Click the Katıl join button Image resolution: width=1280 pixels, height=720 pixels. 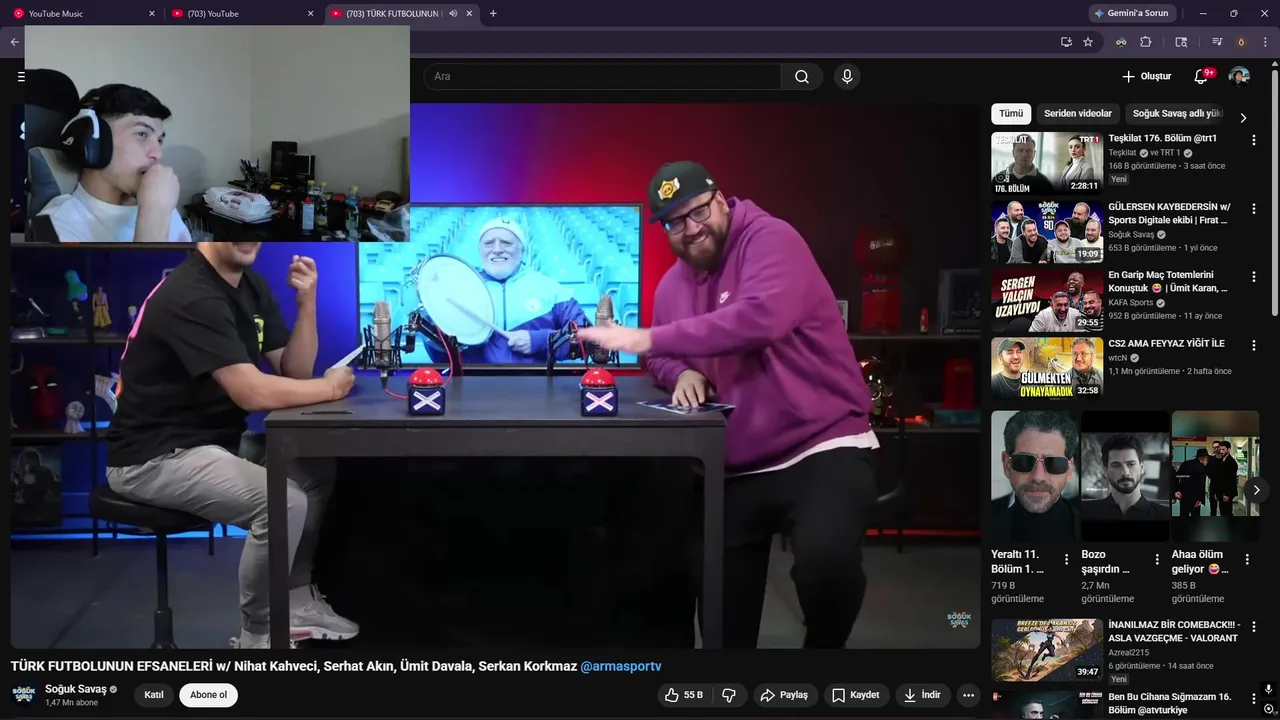(154, 695)
